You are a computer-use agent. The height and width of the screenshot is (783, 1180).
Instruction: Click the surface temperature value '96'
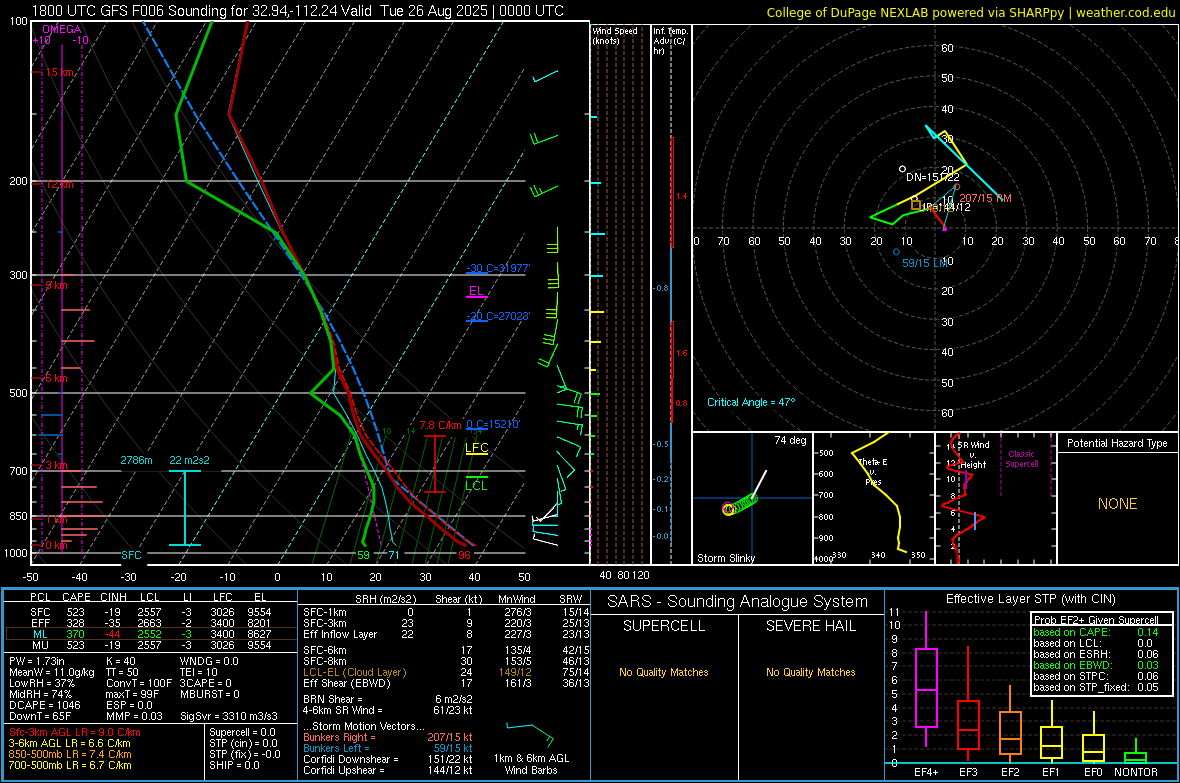click(464, 555)
